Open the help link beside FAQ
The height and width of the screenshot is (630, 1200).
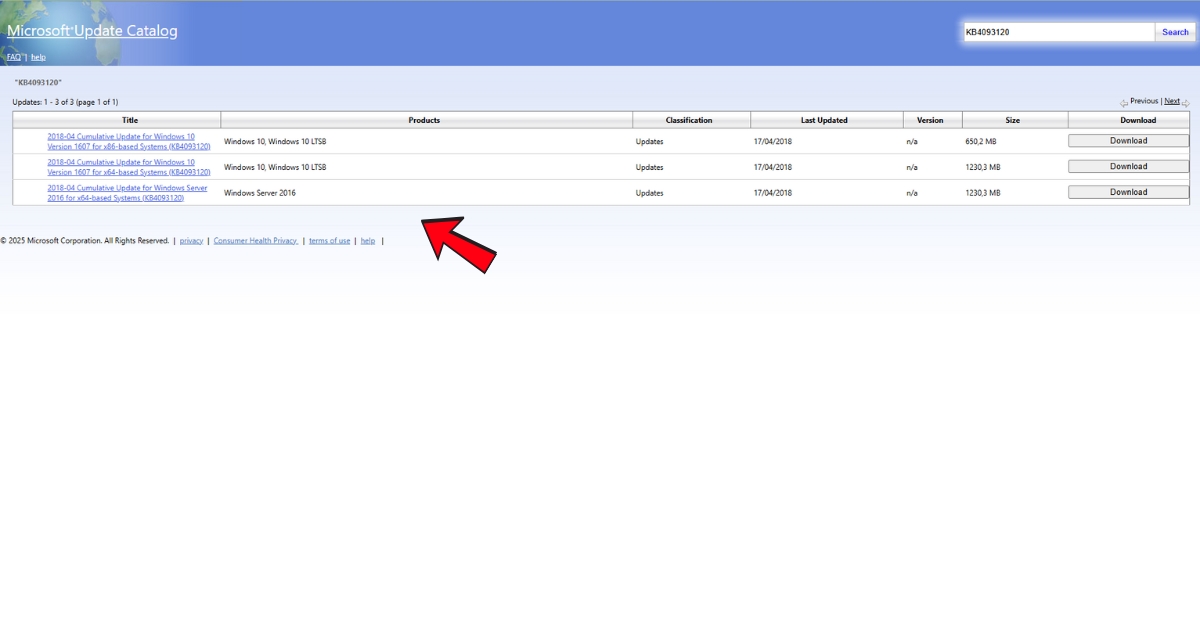point(38,57)
